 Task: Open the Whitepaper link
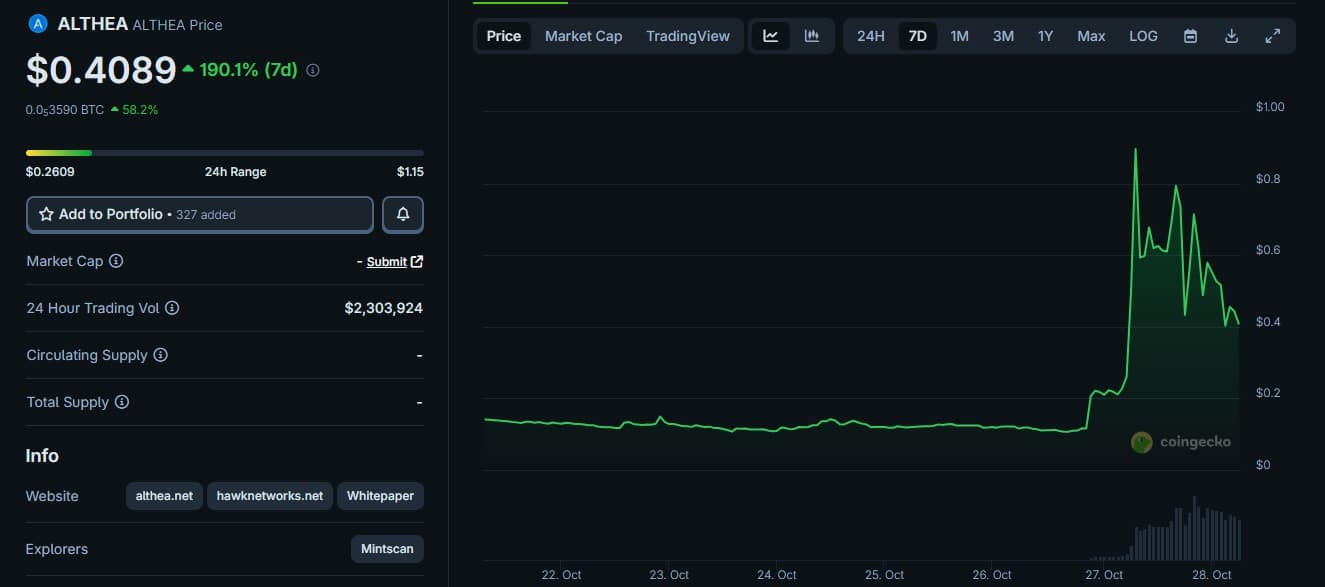pyautogui.click(x=380, y=496)
